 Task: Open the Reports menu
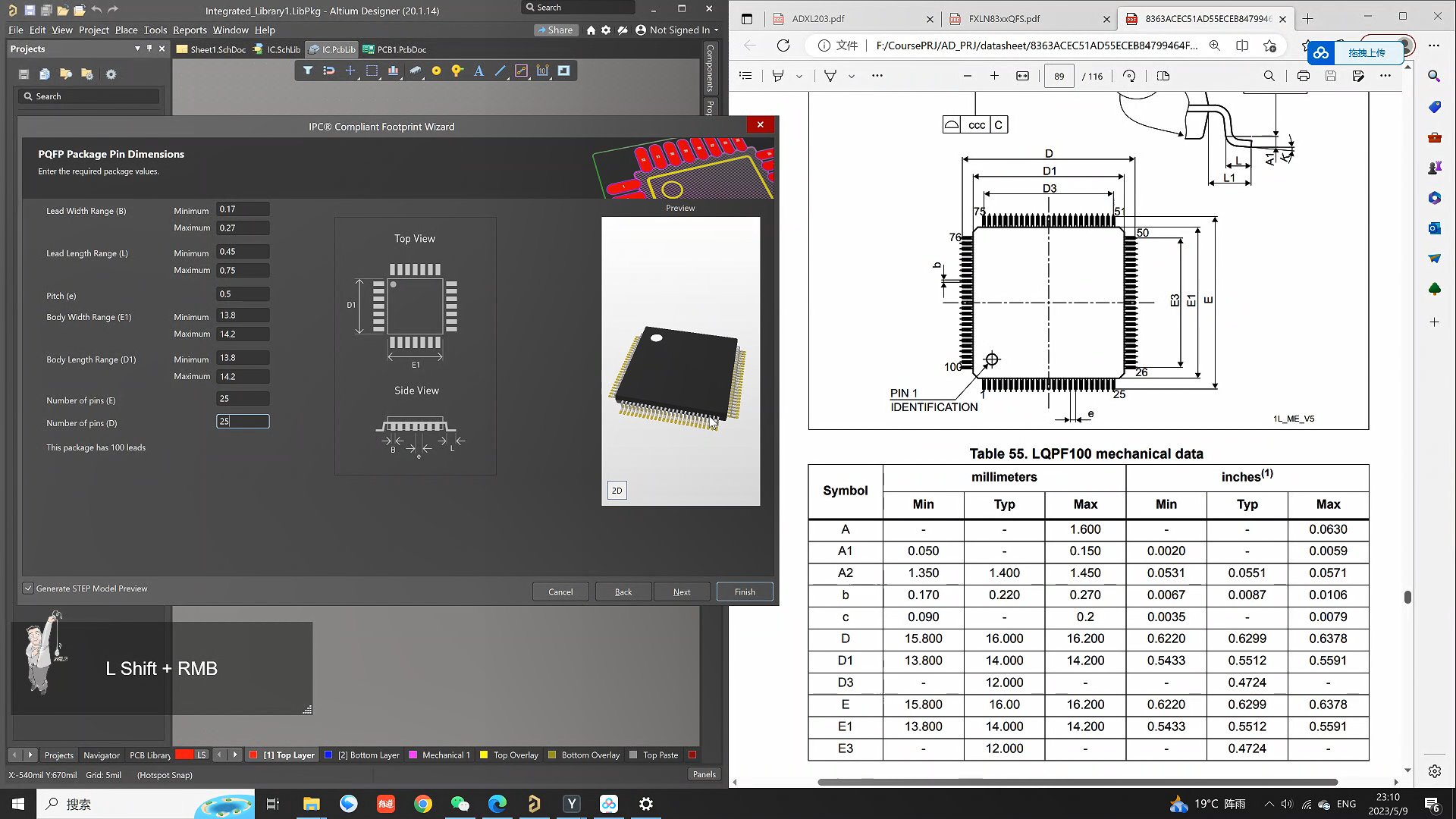click(190, 30)
